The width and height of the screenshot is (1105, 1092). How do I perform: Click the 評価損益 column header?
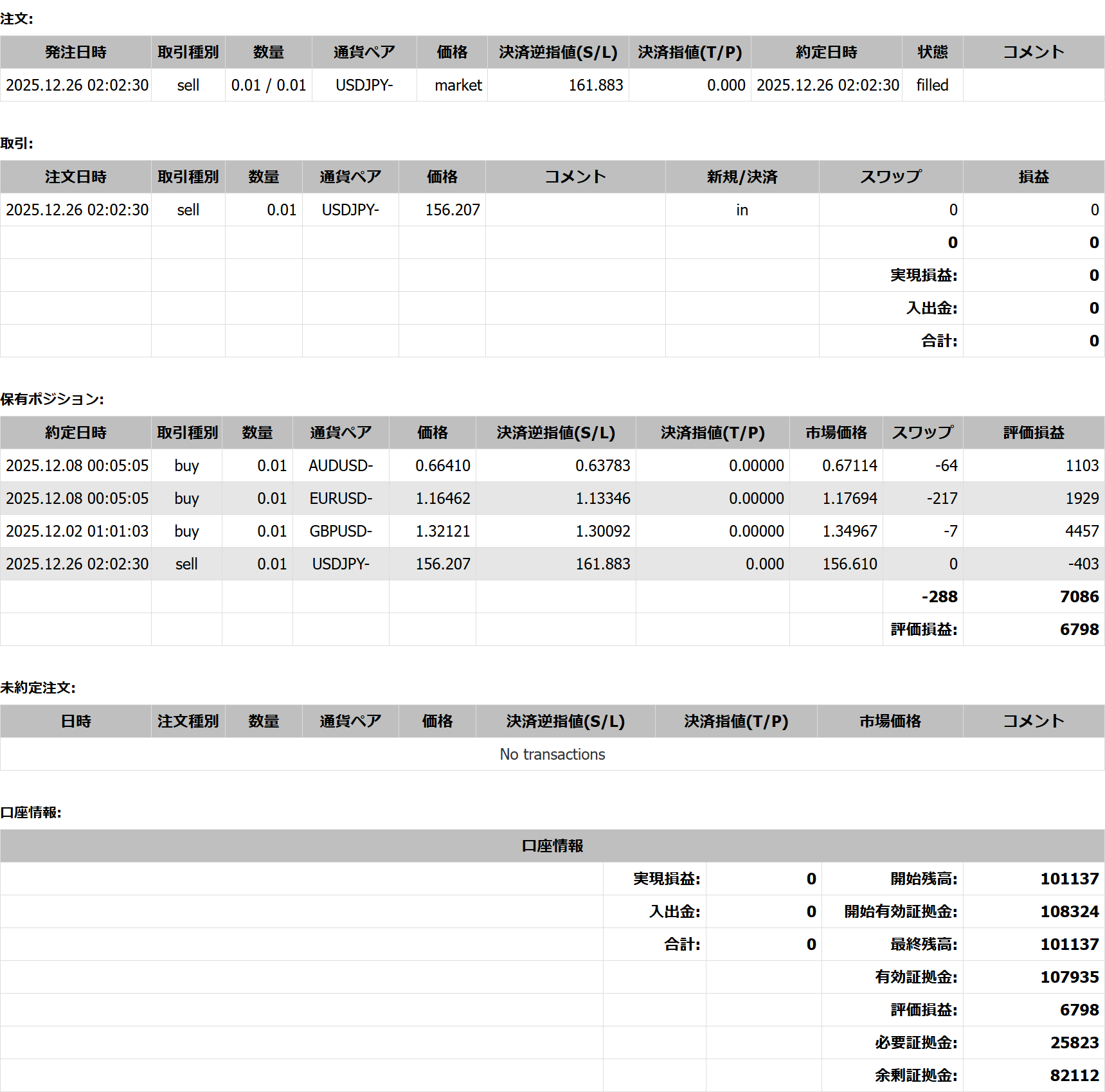click(1034, 433)
